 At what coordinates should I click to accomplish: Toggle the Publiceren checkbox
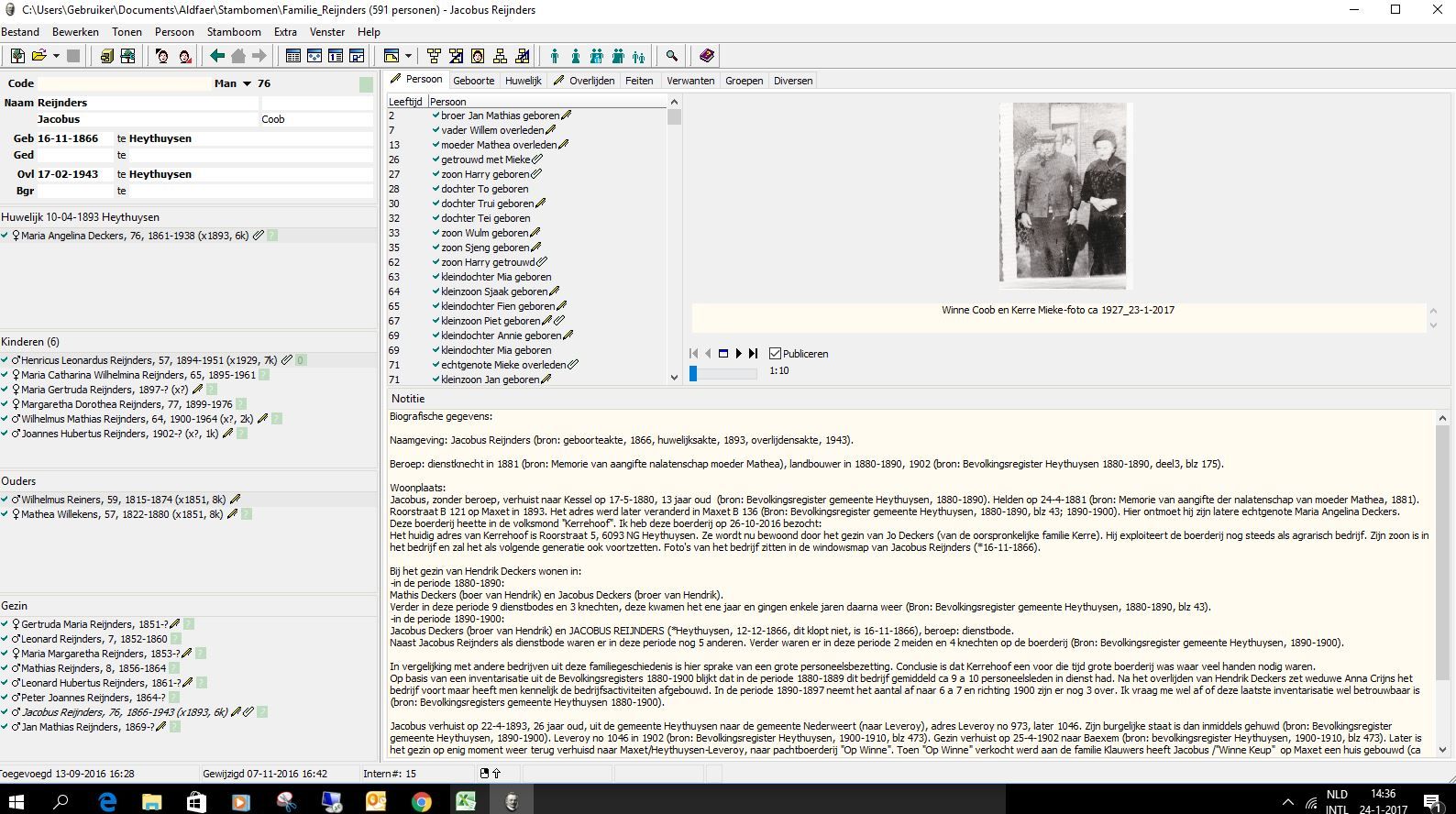click(x=775, y=354)
